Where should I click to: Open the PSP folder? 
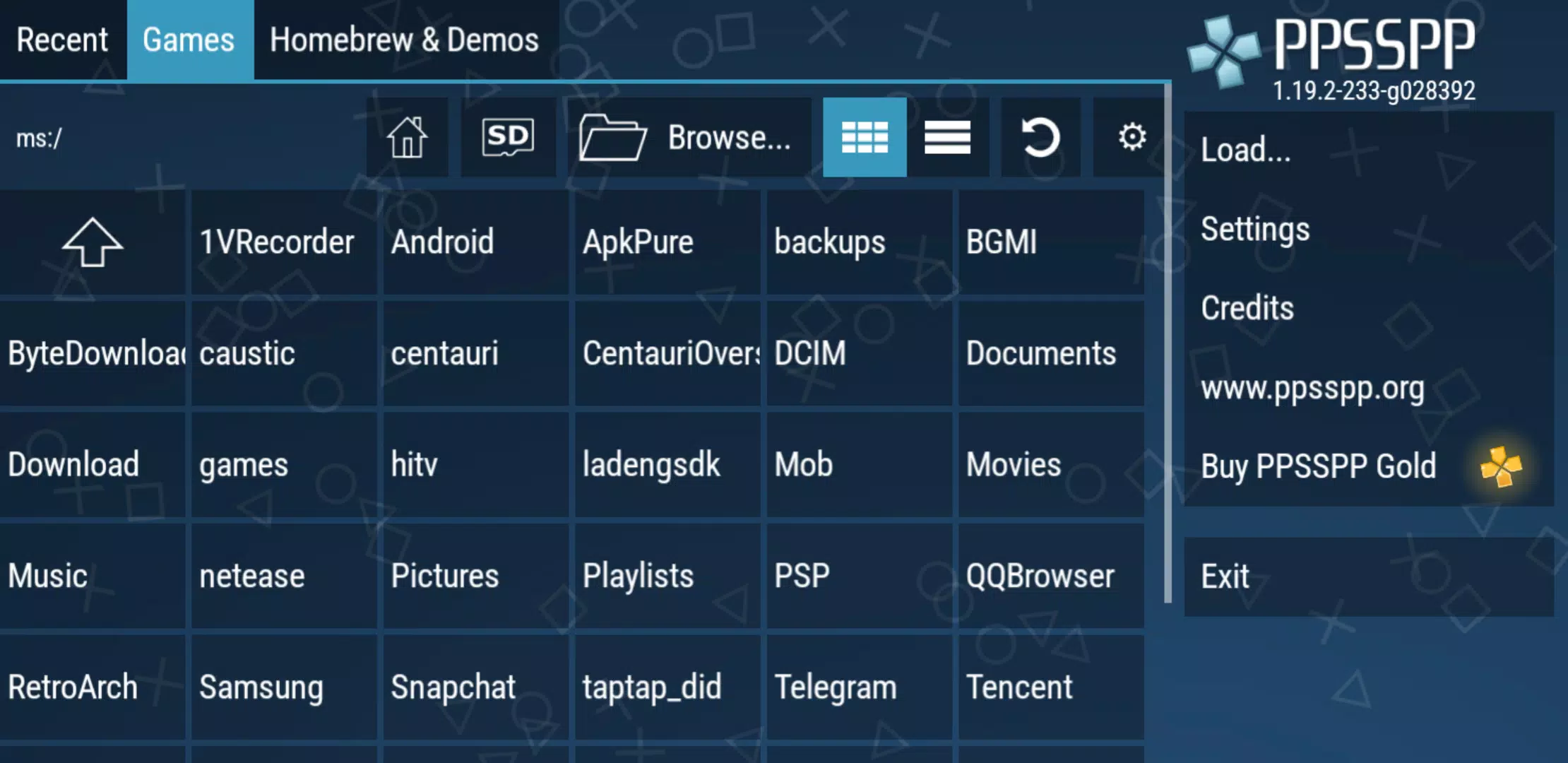point(858,576)
